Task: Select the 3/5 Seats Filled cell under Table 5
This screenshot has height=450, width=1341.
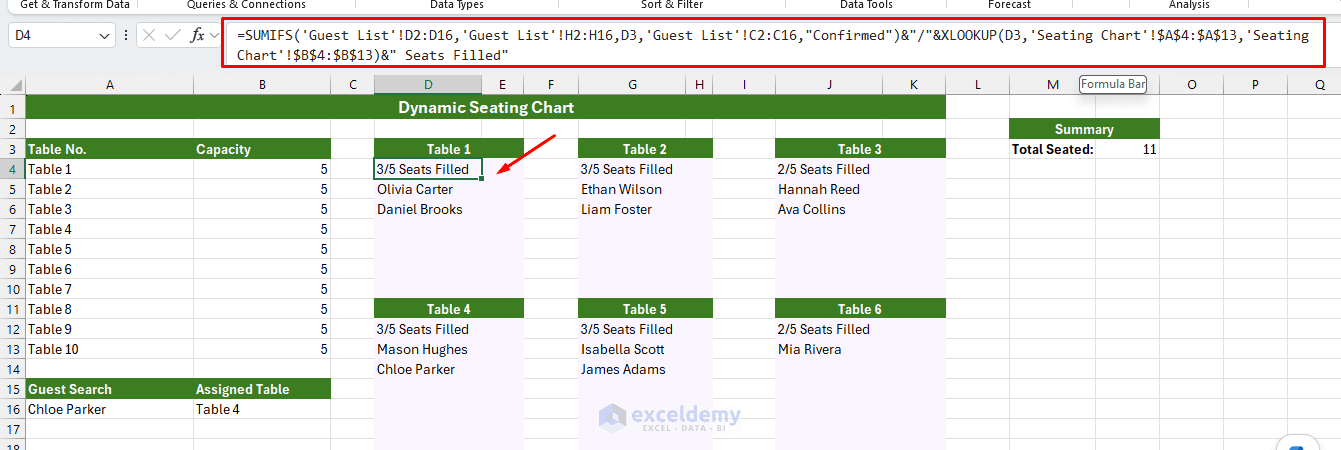Action: [633, 330]
